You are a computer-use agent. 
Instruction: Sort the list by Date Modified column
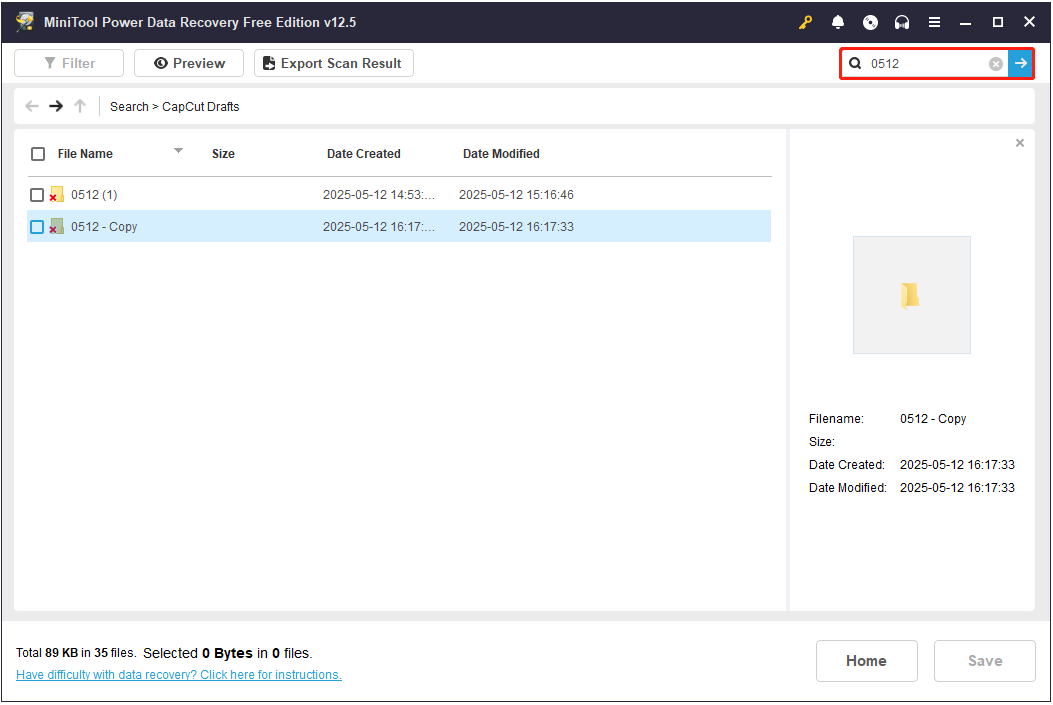501,154
